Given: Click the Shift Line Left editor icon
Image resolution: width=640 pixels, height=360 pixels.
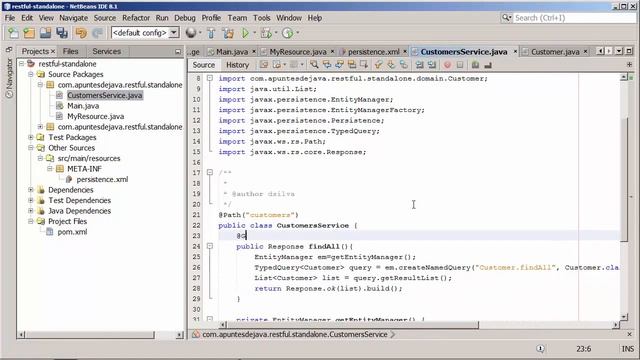Looking at the screenshot, I should click(419, 64).
